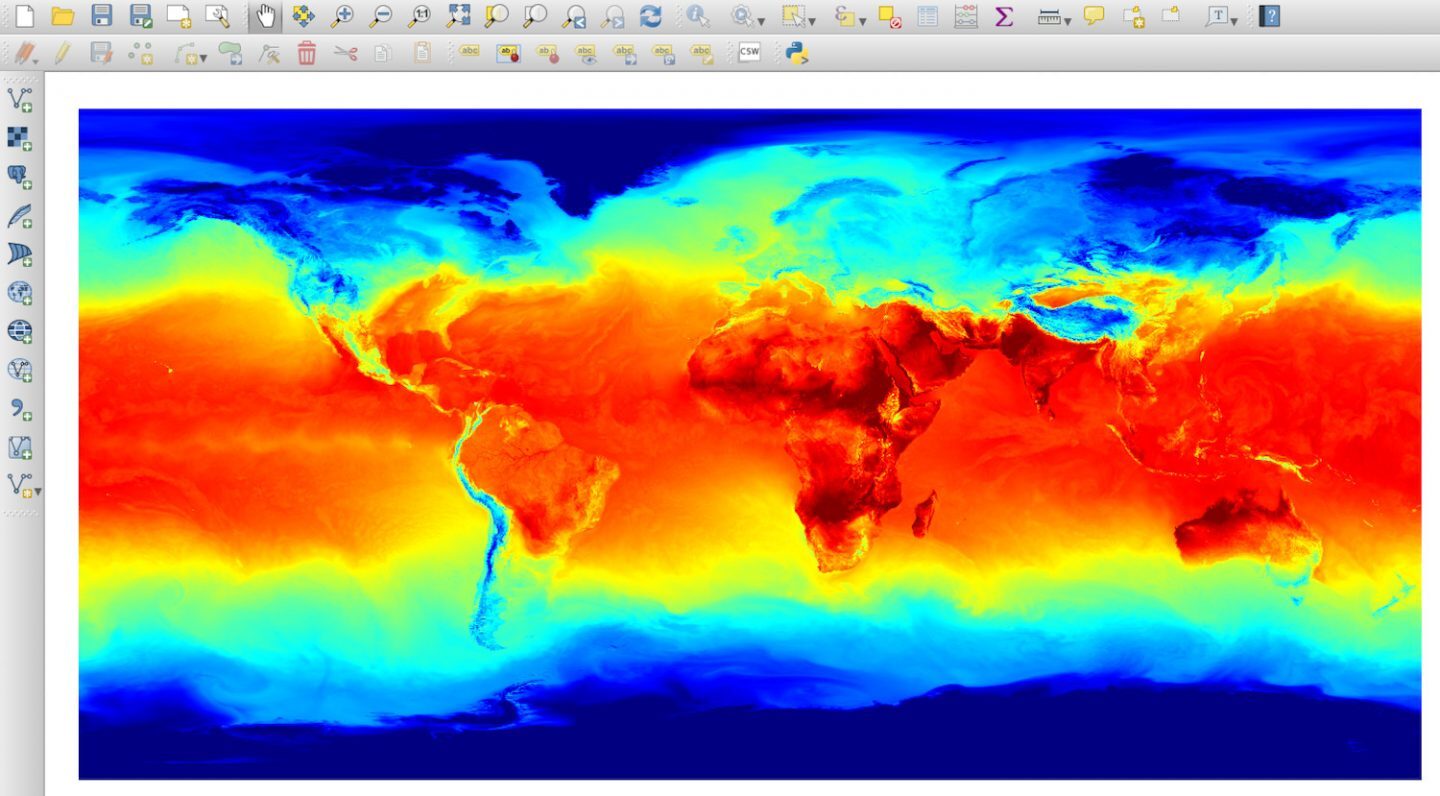This screenshot has height=796, width=1440.
Task: Pan map to selection
Action: [x=303, y=16]
